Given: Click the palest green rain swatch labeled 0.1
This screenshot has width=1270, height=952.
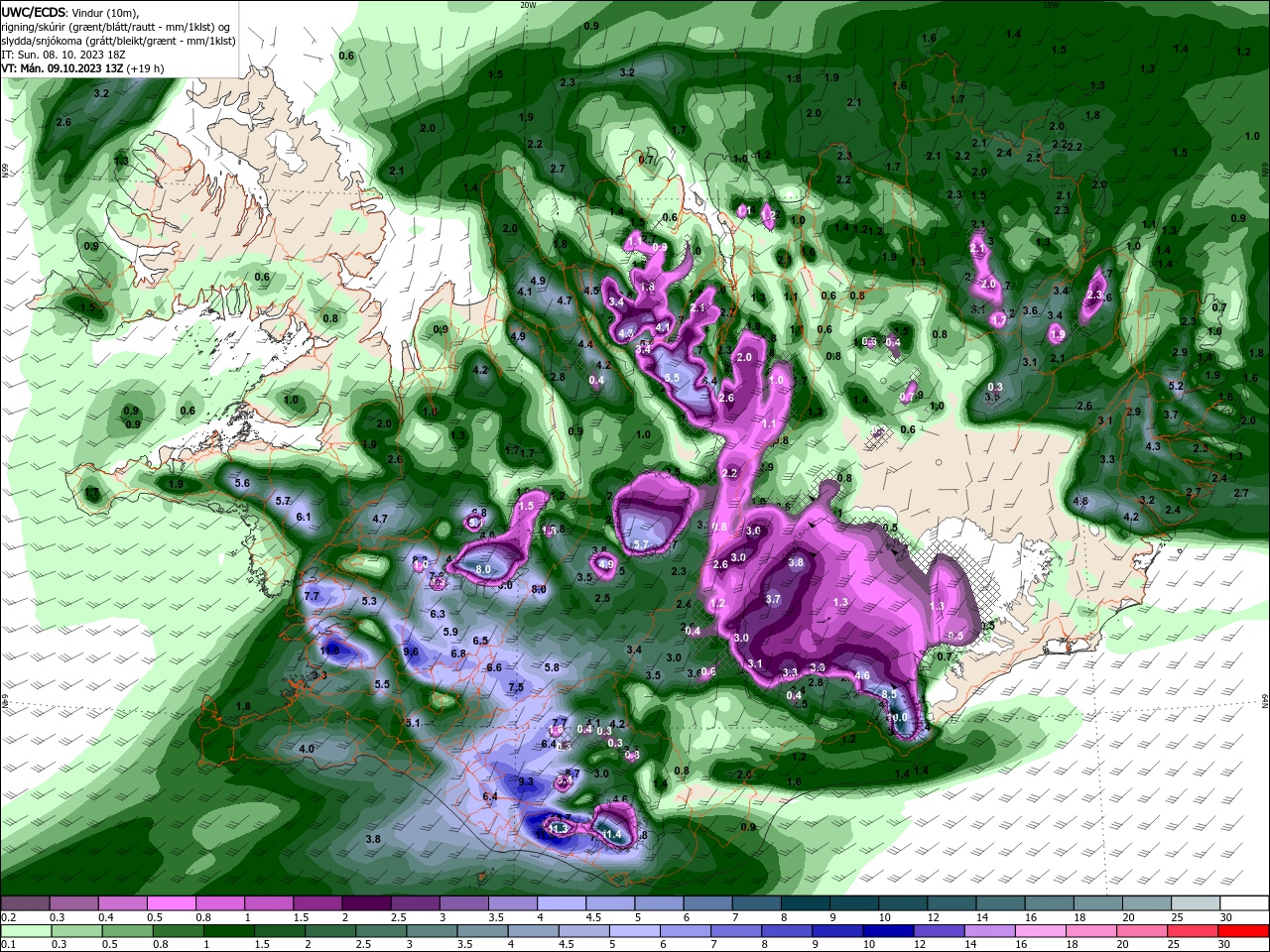Looking at the screenshot, I should tap(25, 930).
